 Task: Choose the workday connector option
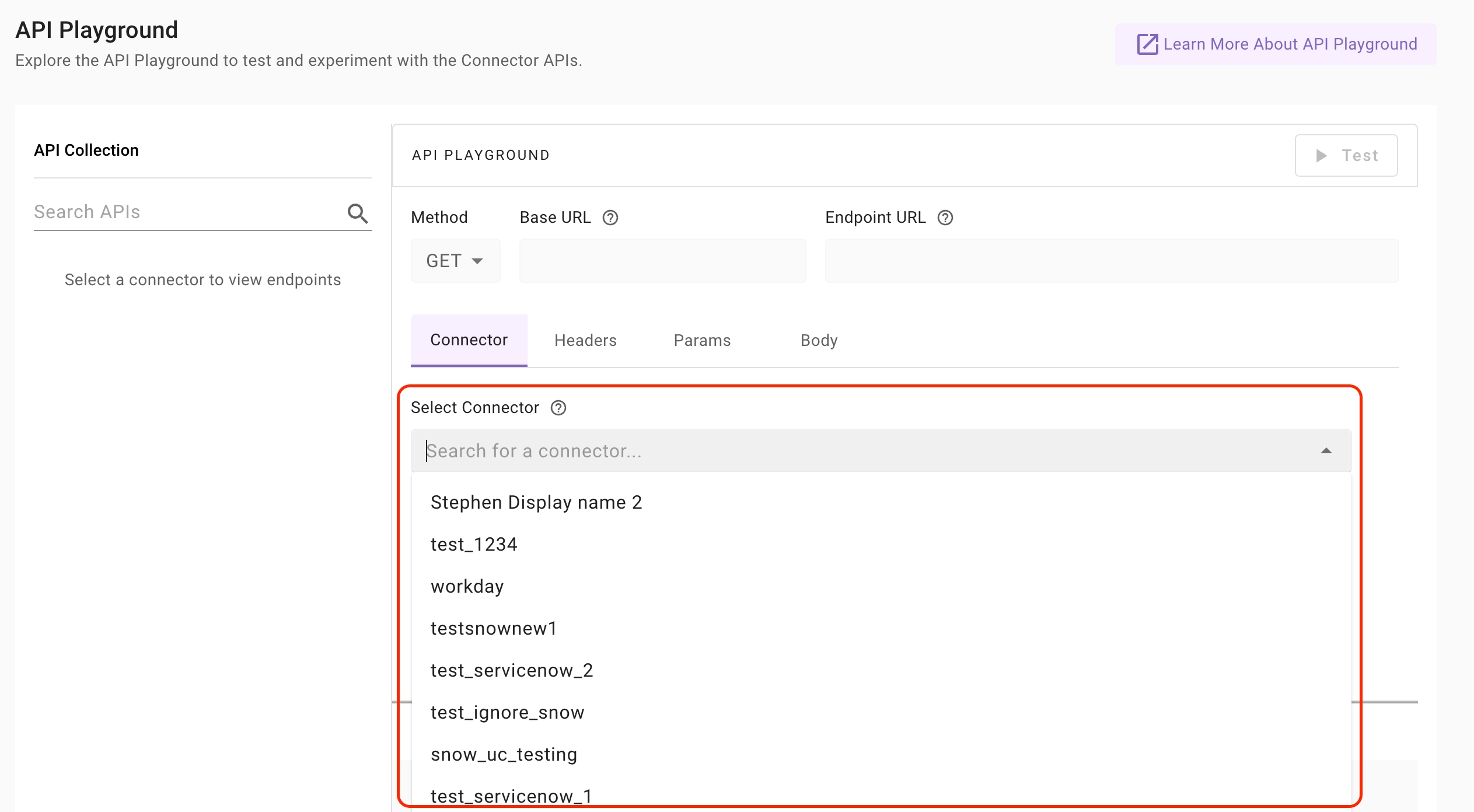click(x=467, y=586)
